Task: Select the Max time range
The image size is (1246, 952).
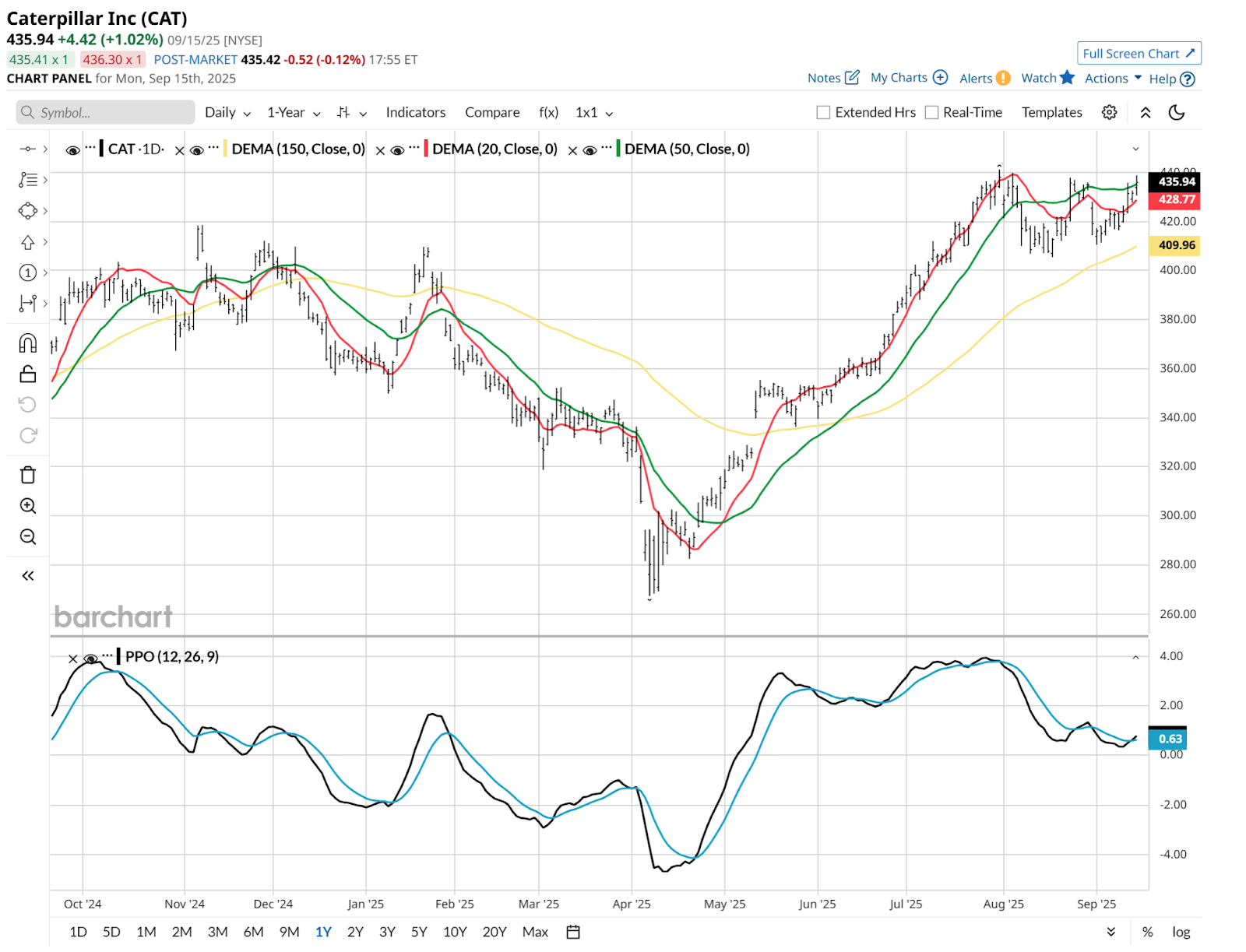Action: pos(535,932)
